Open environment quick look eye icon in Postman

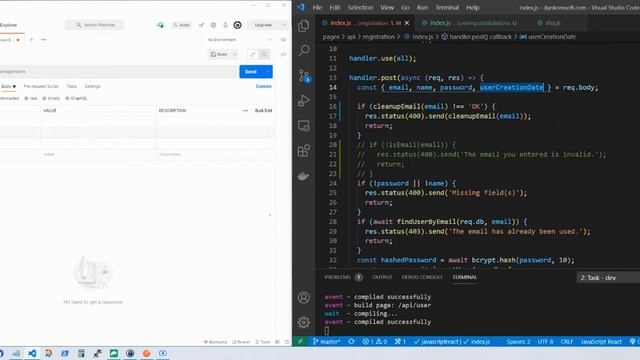pos(283,40)
